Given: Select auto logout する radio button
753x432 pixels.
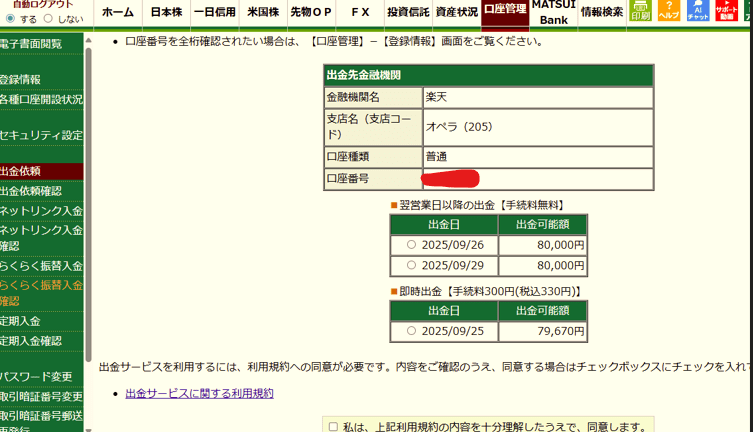Looking at the screenshot, I should 10,19.
